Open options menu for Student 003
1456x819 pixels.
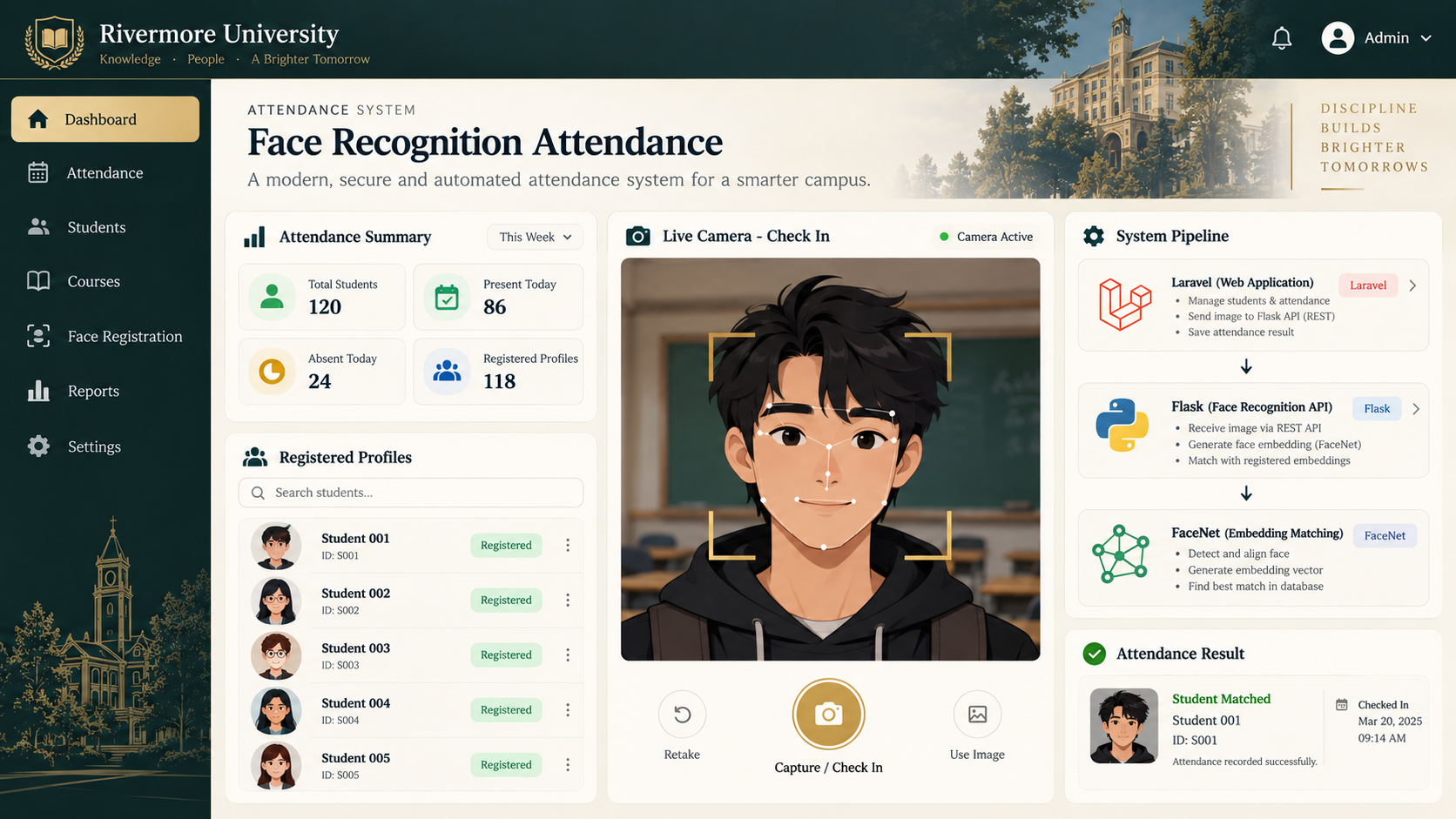[x=568, y=655]
